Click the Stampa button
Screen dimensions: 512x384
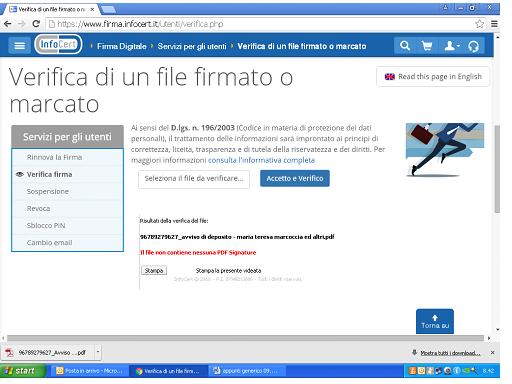(x=154, y=270)
